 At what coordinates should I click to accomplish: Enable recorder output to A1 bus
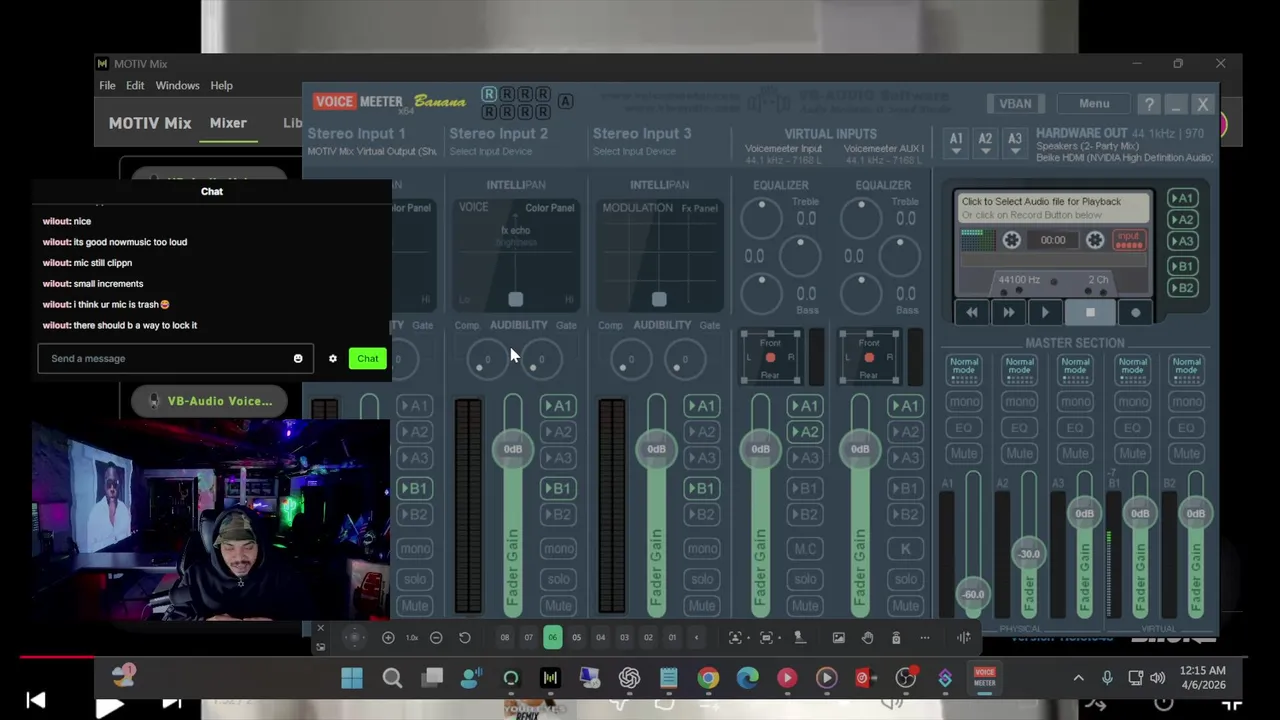1182,198
